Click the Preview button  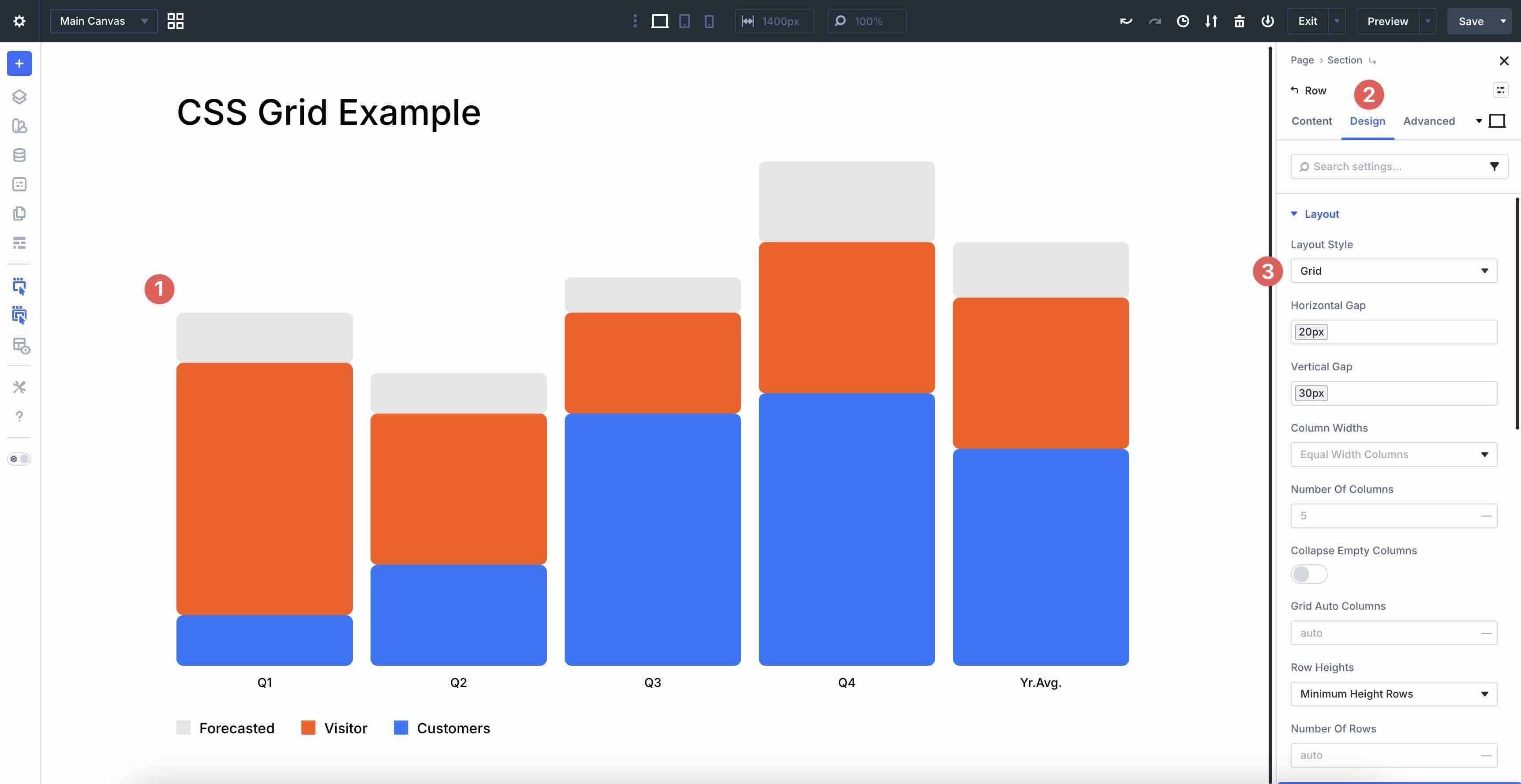(1387, 21)
